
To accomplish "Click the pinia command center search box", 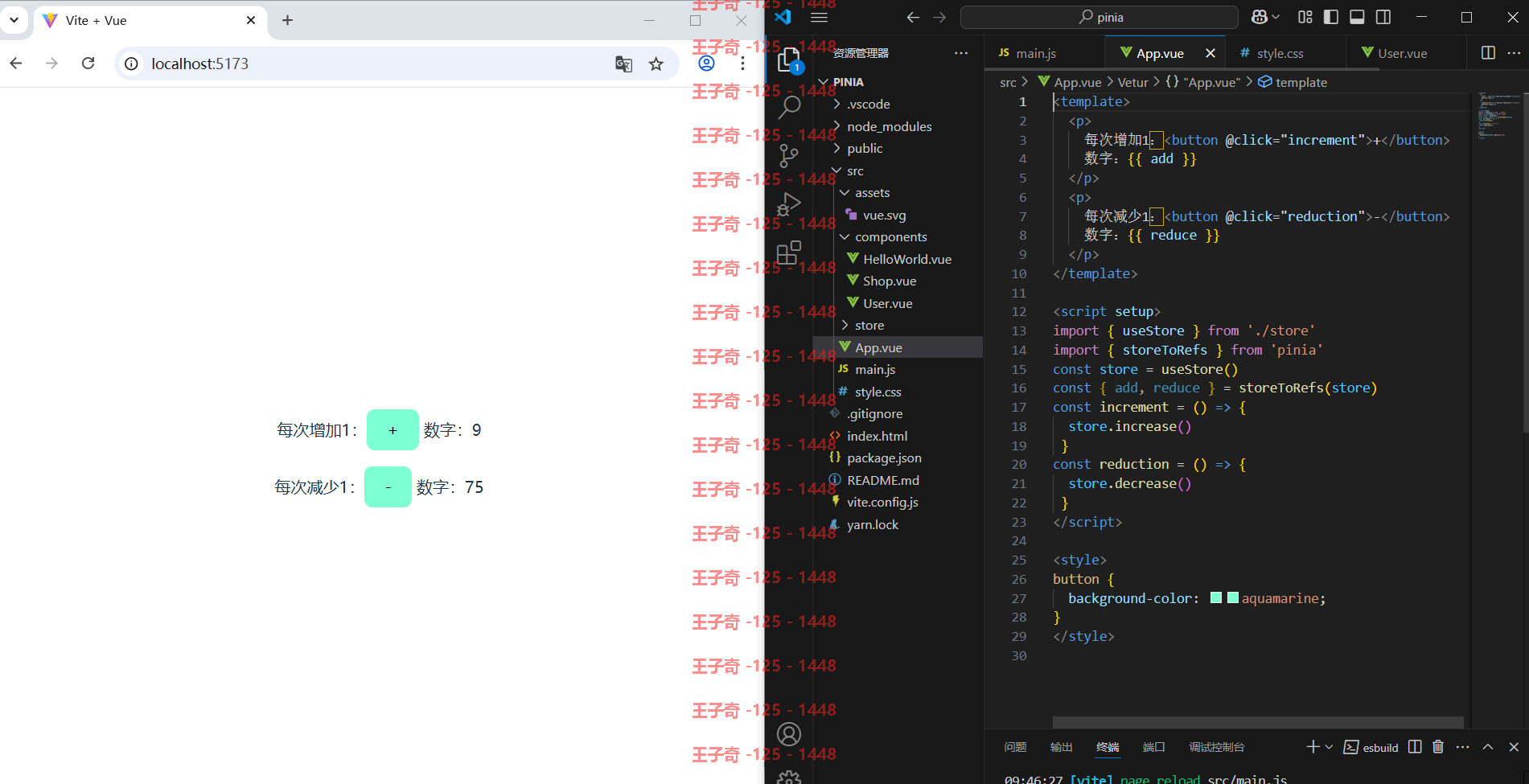I will pos(1099,17).
